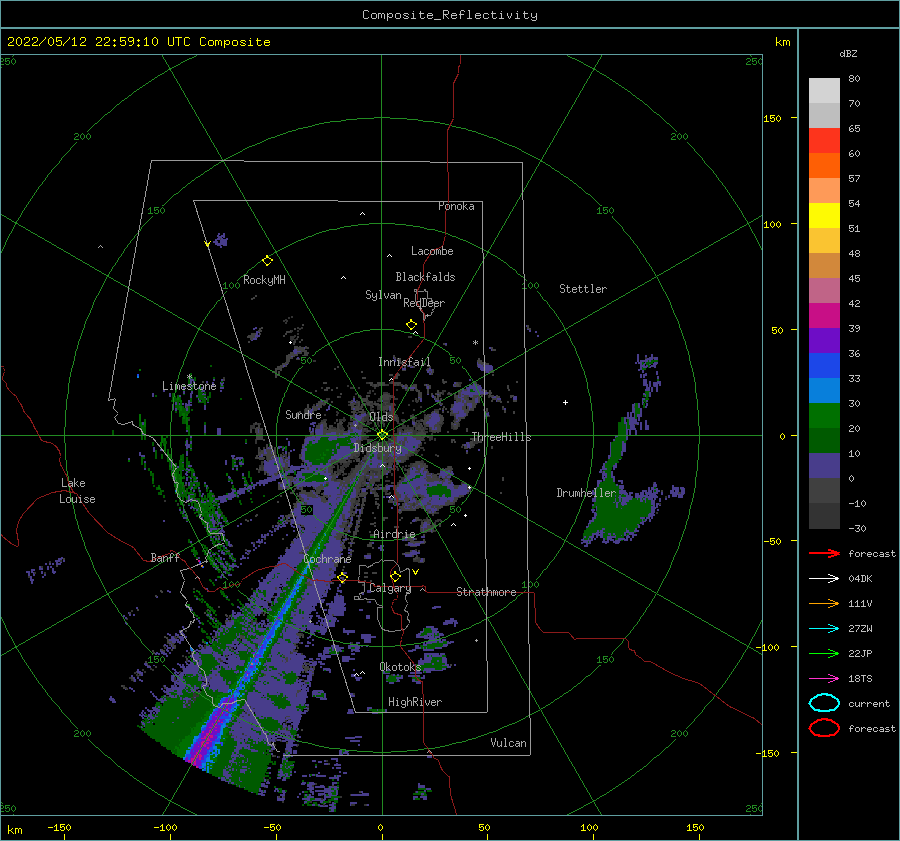Click the green 22JP arrow in legend
This screenshot has height=841, width=900.
(824, 653)
